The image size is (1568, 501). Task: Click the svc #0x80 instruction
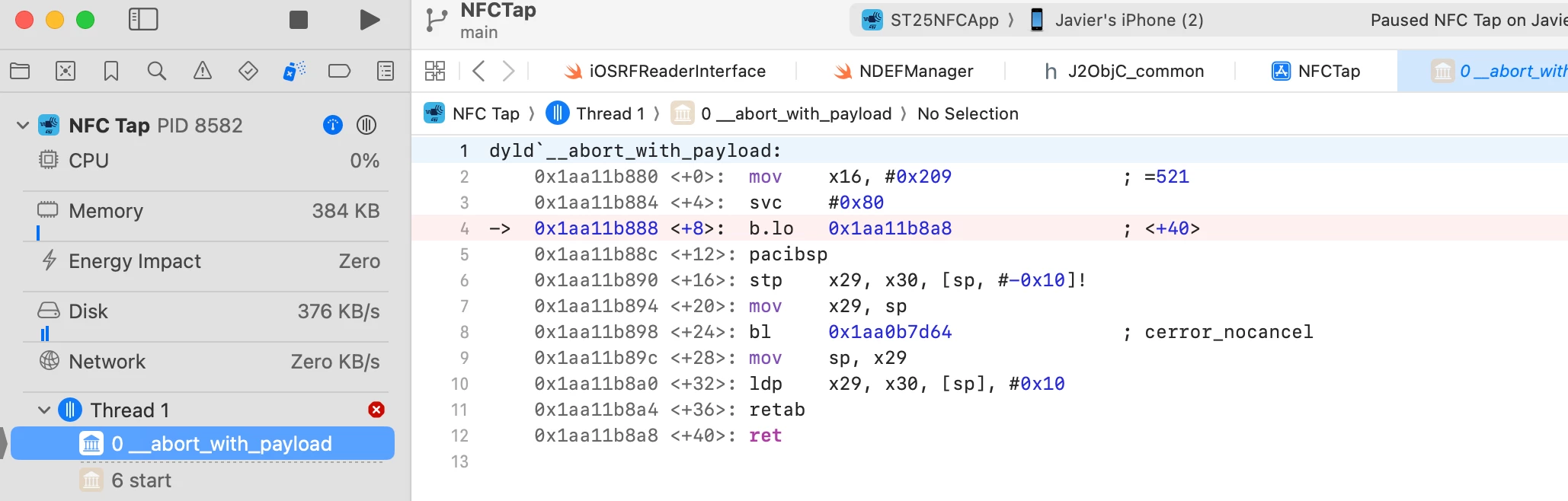(x=817, y=203)
